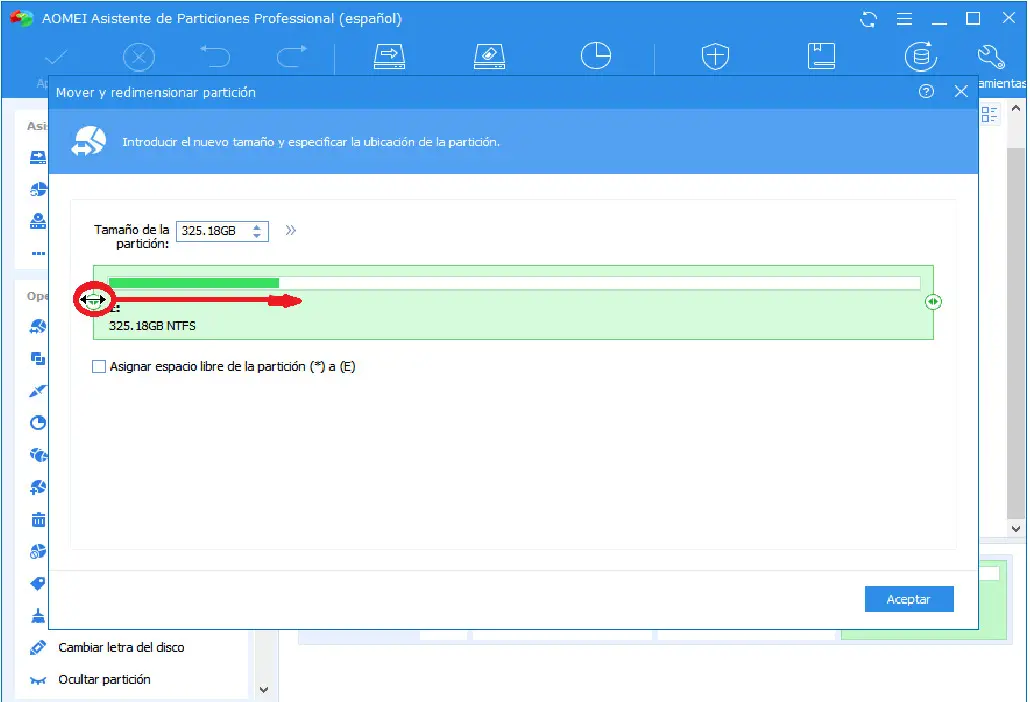1030x702 pixels.
Task: Click the left resize handle of partition bar
Action: [x=93, y=300]
